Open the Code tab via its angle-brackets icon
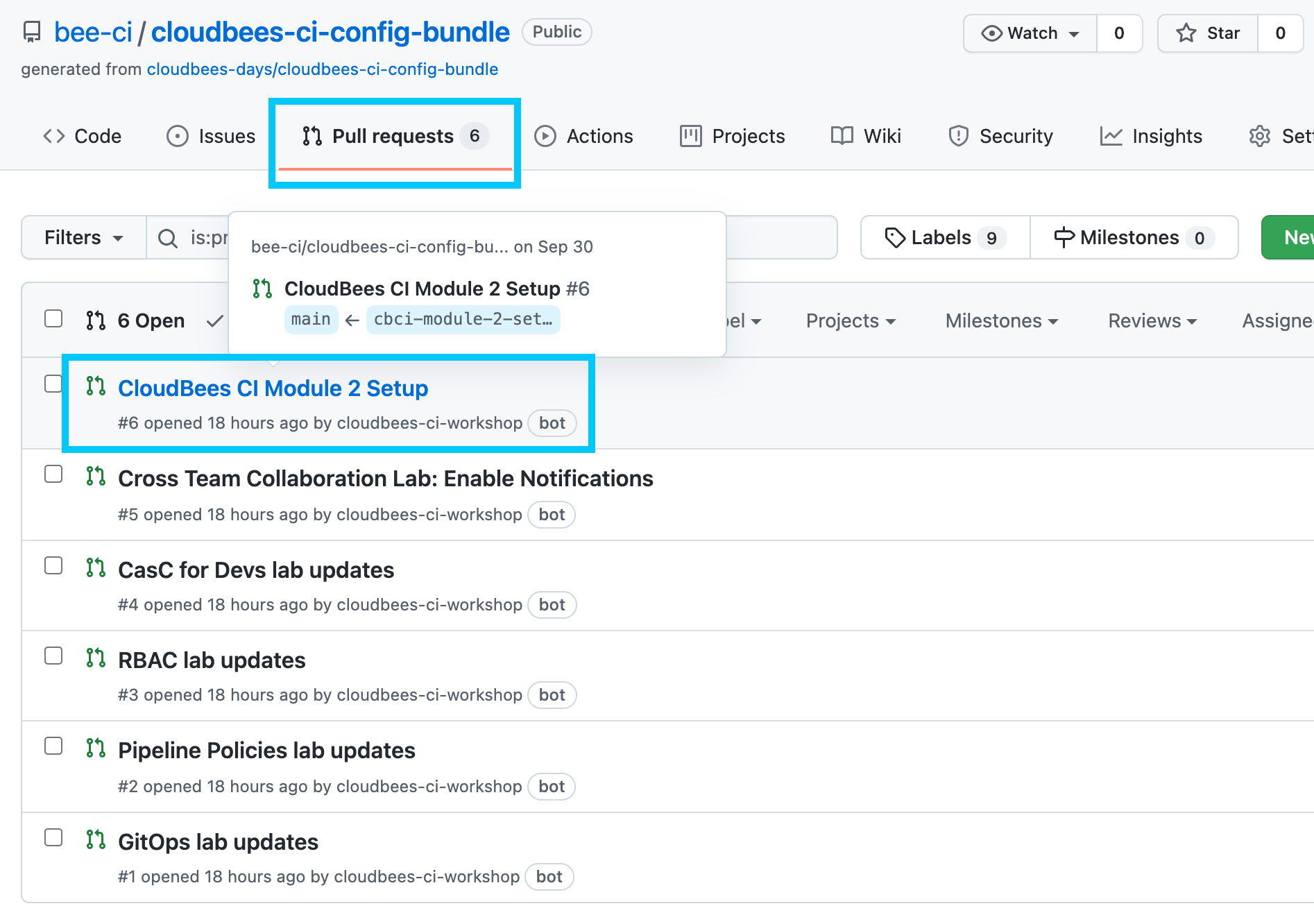Viewport: 1314px width, 924px height. tap(53, 136)
